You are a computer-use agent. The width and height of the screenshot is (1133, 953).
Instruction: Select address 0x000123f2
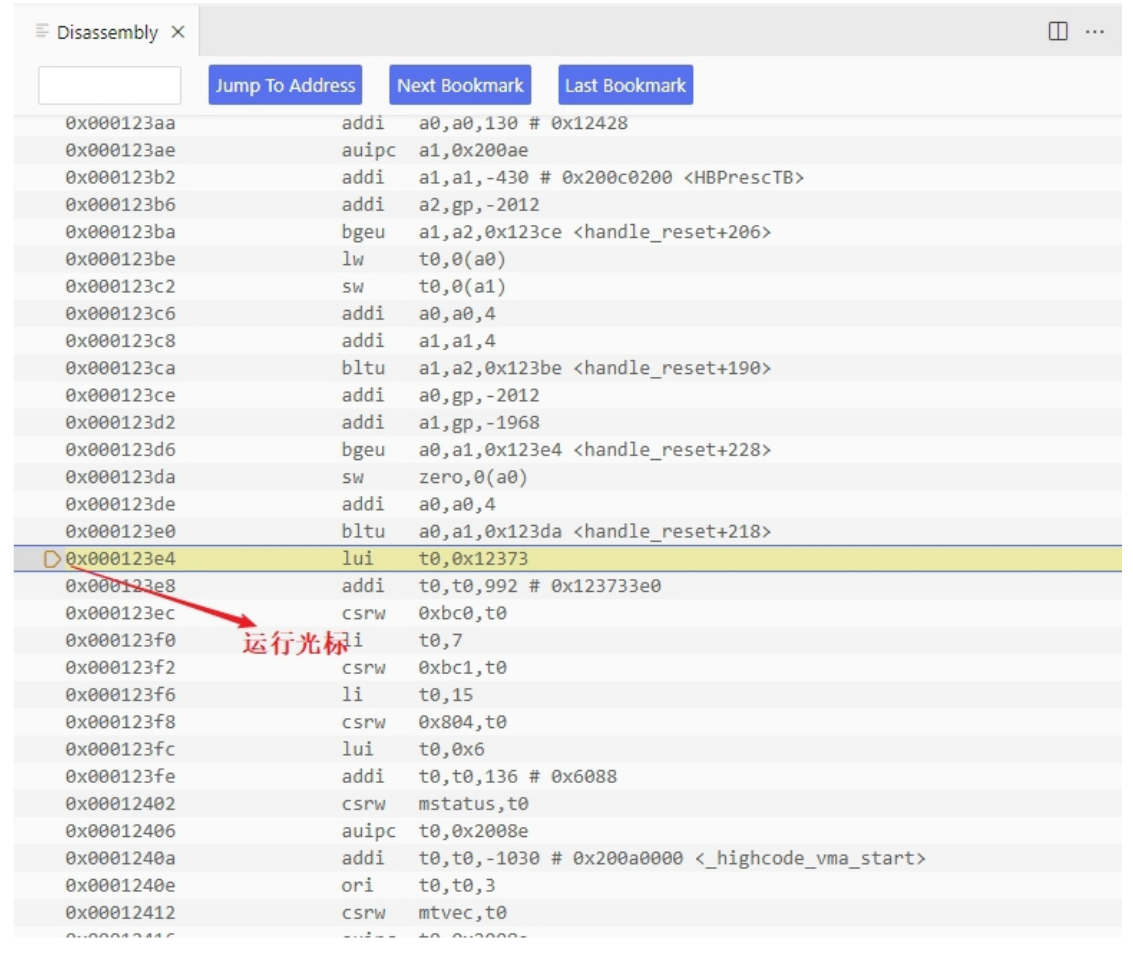[121, 668]
